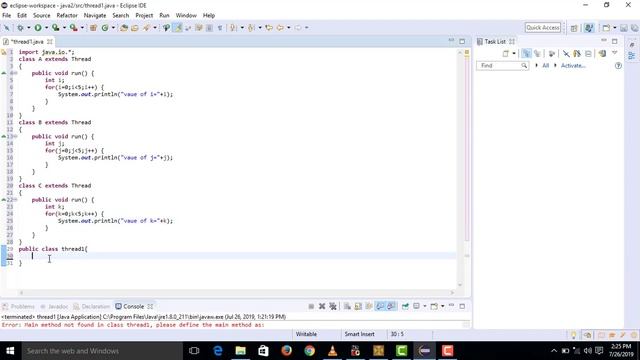
Task: Open the Window menu
Action: point(186,15)
